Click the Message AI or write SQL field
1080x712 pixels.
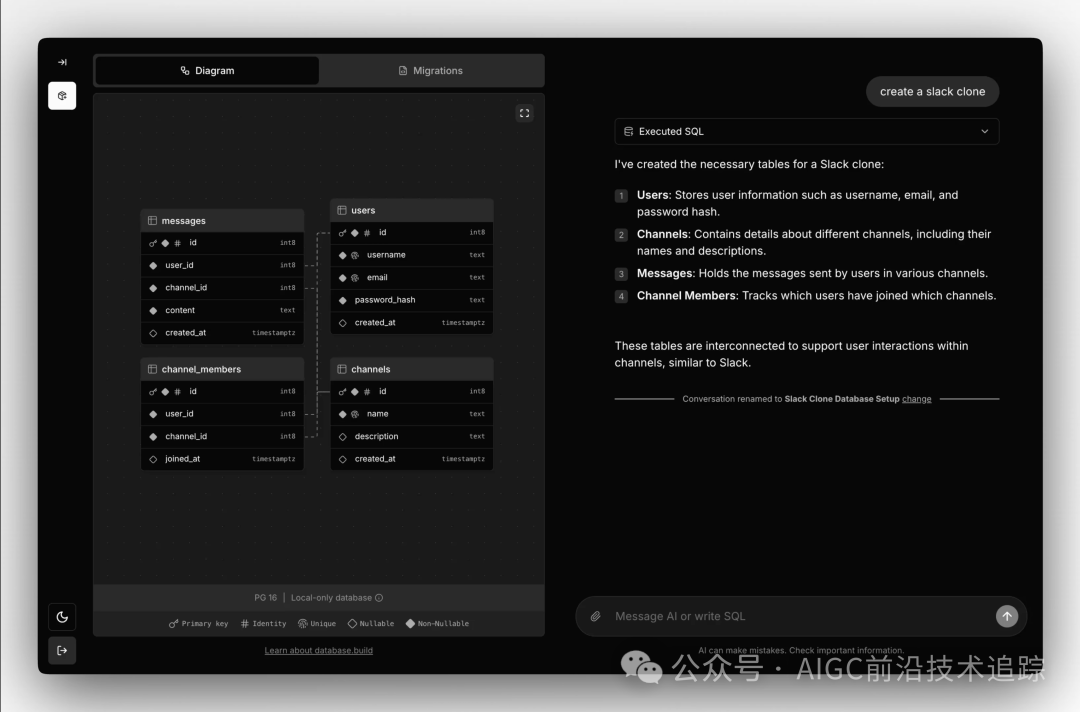[x=801, y=616]
